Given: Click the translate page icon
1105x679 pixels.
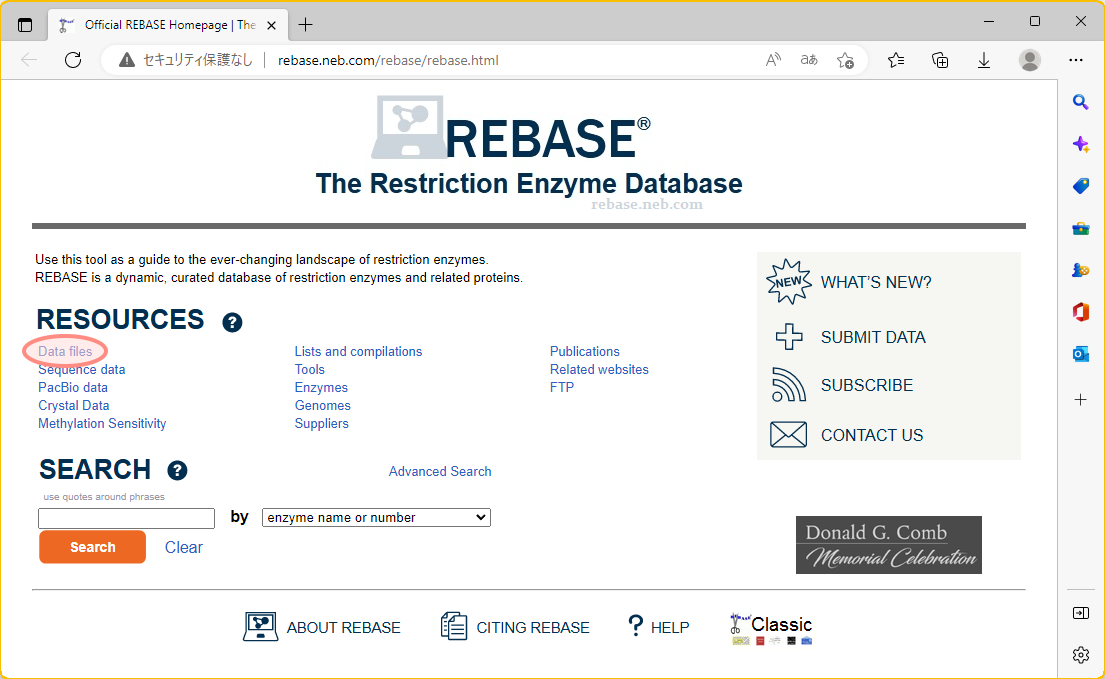Looking at the screenshot, I should pyautogui.click(x=809, y=60).
